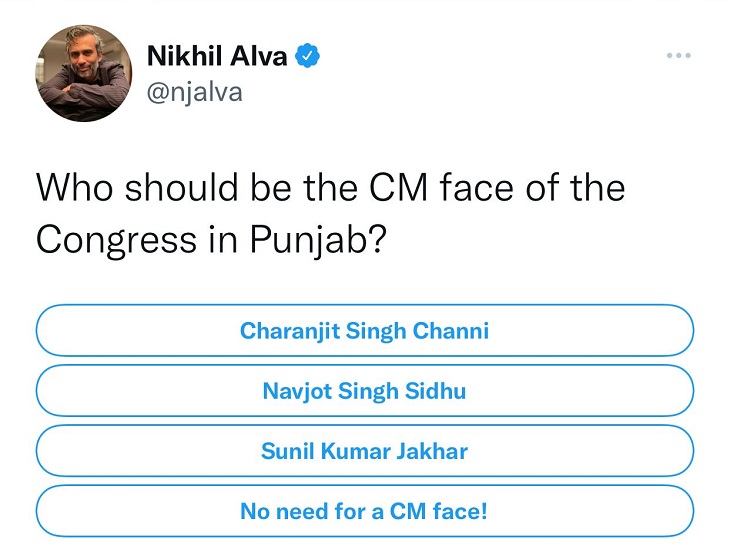Click the "Congress in Punjab?" text line
This screenshot has width=730, height=548.
(x=211, y=241)
